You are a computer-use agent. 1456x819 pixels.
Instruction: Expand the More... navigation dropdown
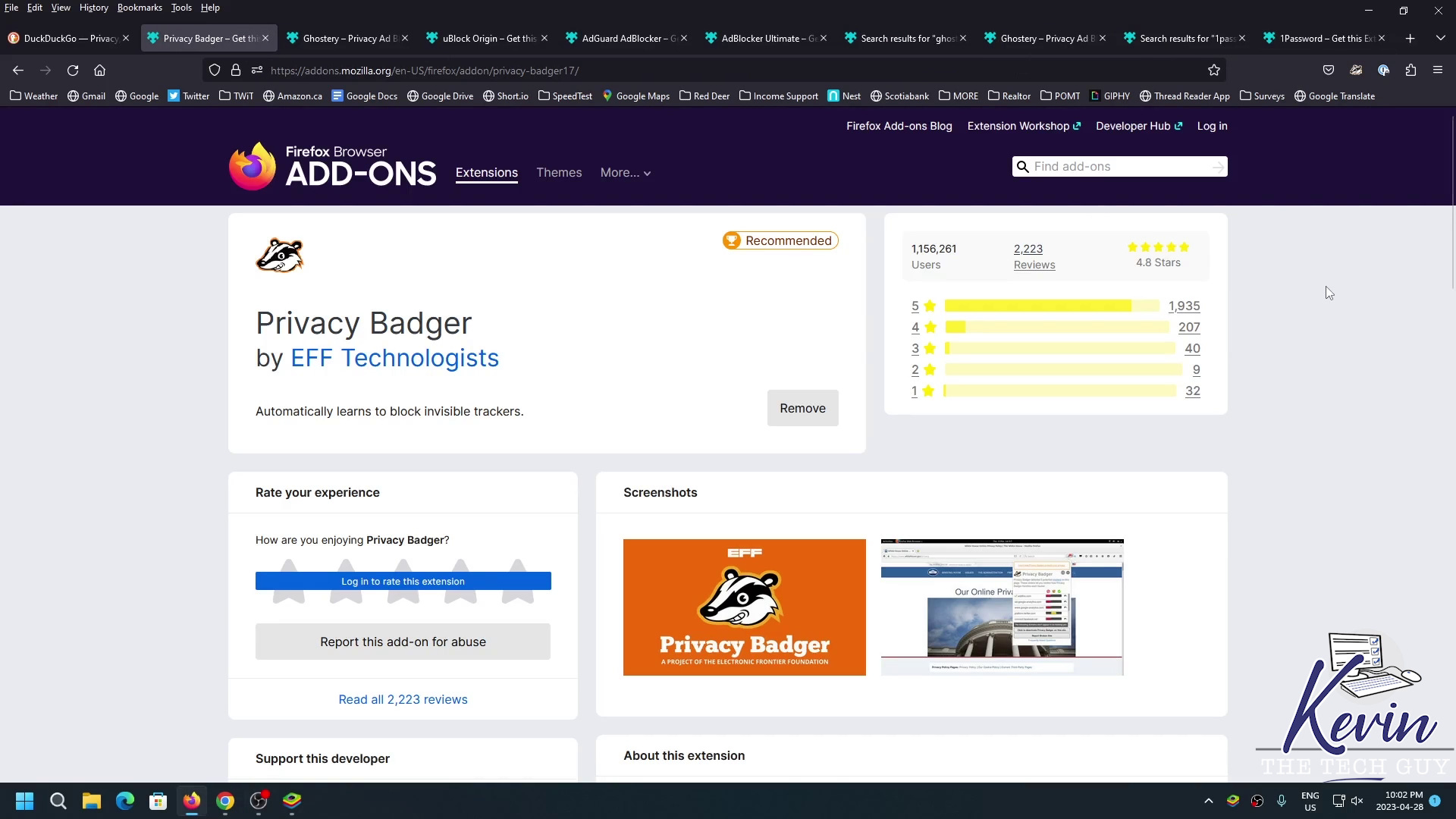click(x=625, y=173)
